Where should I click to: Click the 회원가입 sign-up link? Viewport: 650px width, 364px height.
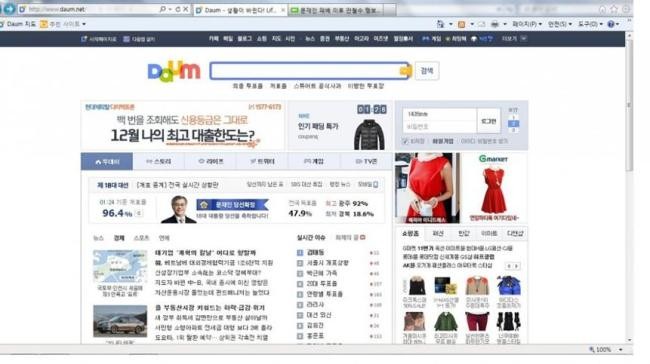click(x=443, y=141)
